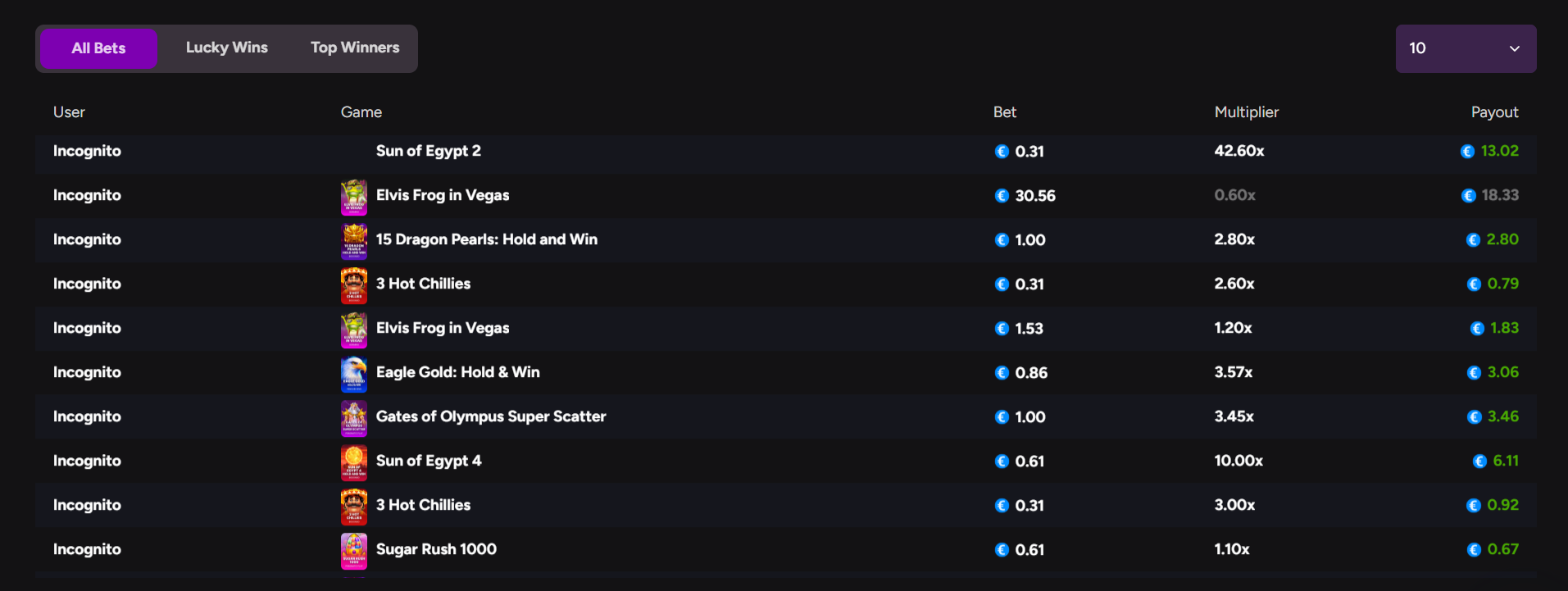Screen dimensions: 1568x591
Task: Click the 15 Dragon Pearls: Hold and Win title
Action: point(486,239)
